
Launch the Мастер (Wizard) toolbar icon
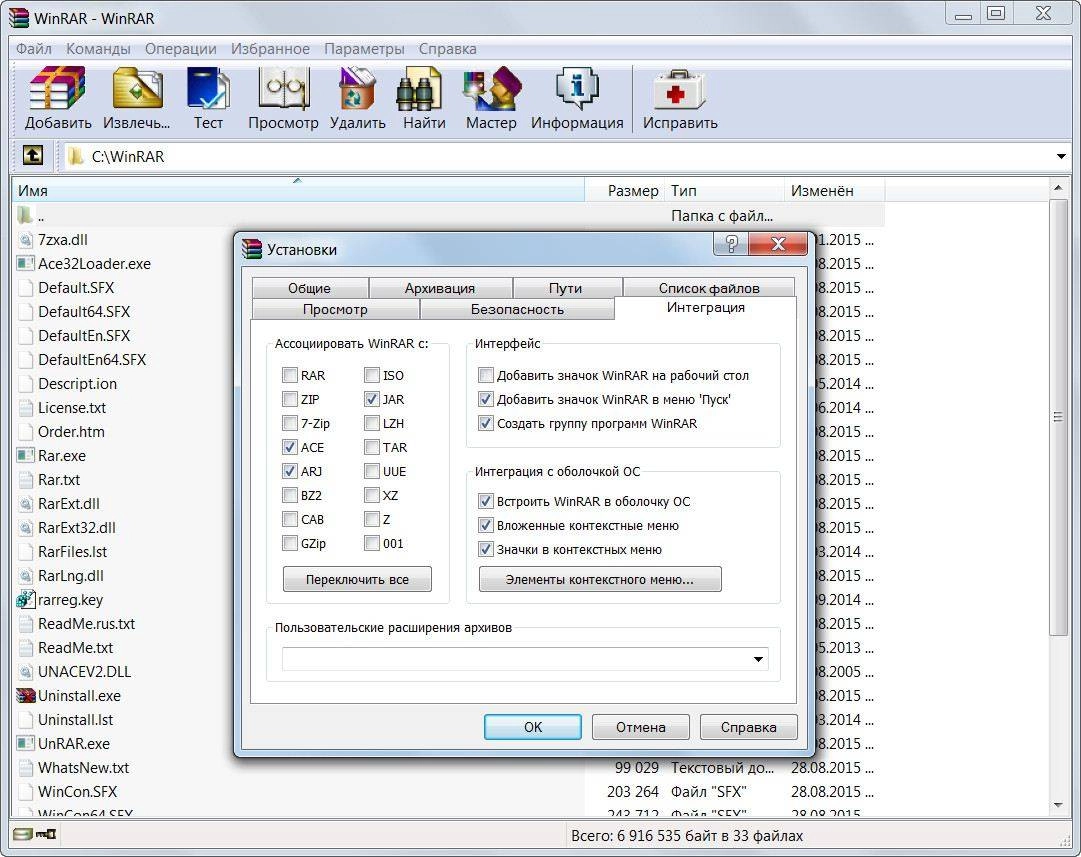tap(492, 88)
